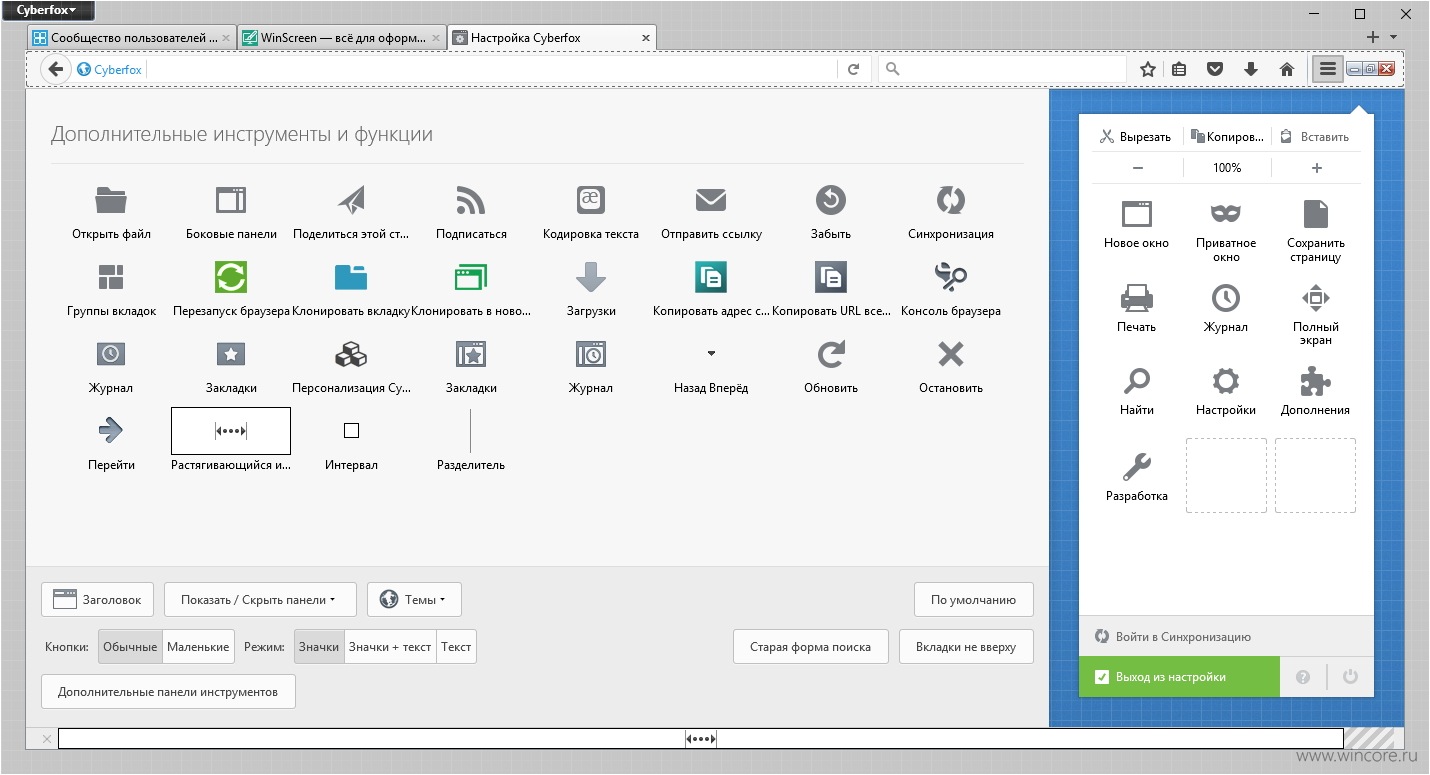
Task: Open the Разработка wrench icon
Action: coord(1137,466)
